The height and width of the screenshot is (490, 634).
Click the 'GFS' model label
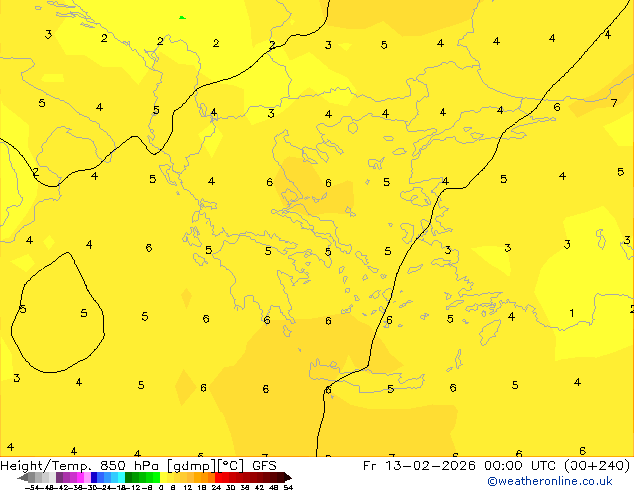coord(264,466)
